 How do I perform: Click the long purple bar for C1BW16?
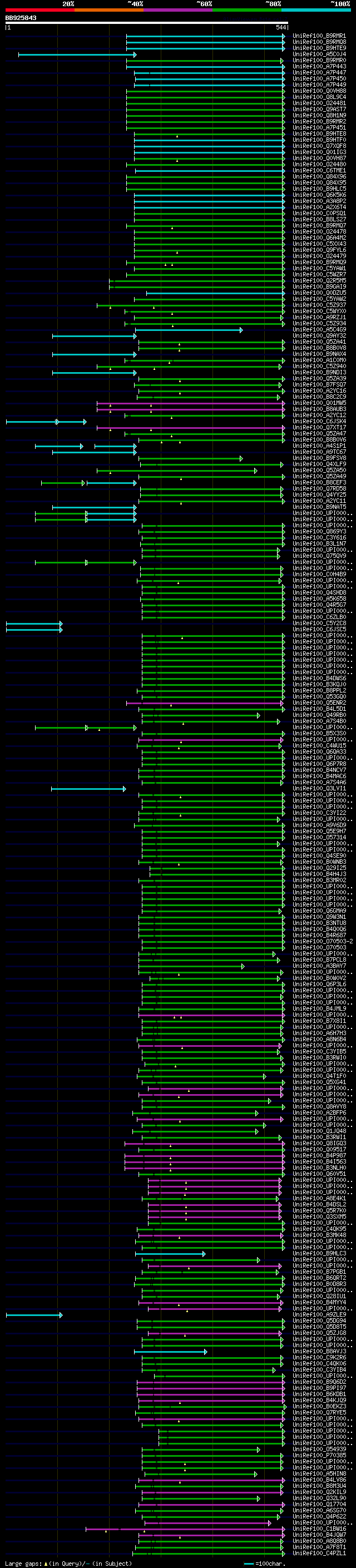[186, 1530]
